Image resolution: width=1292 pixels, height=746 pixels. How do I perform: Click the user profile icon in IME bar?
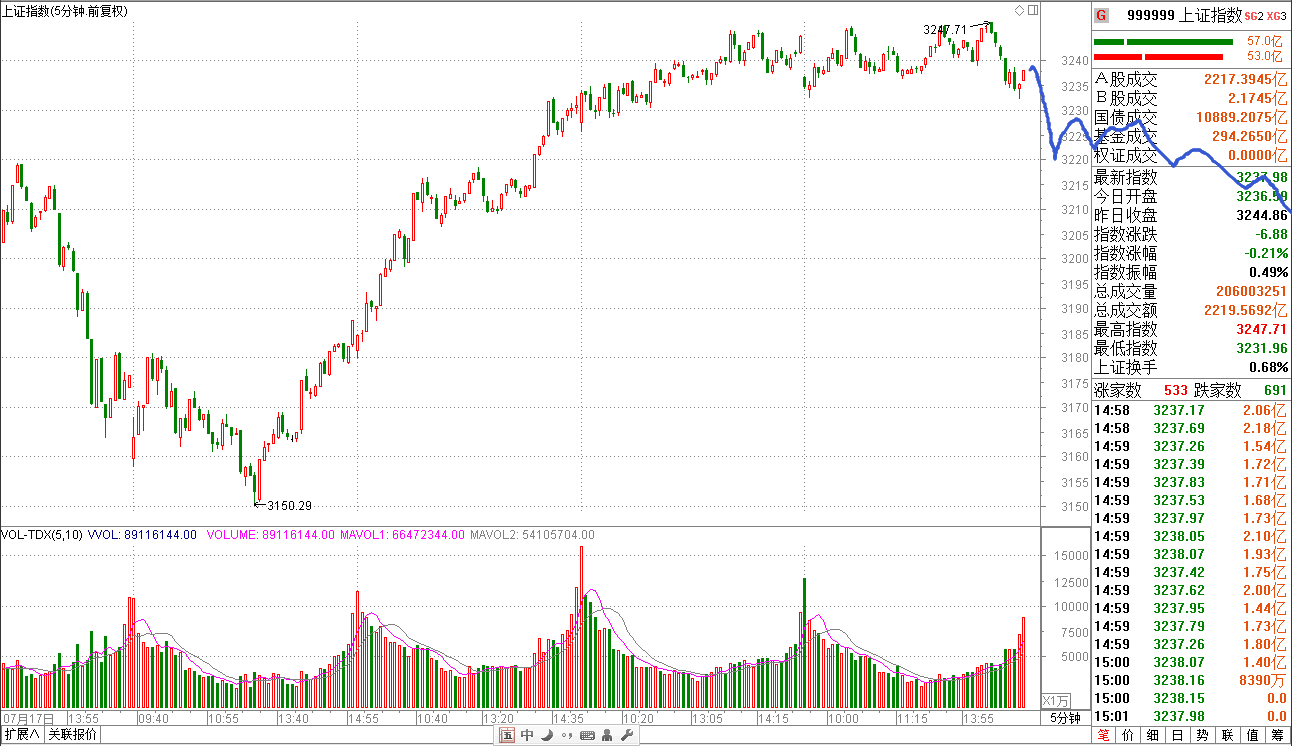pyautogui.click(x=607, y=736)
